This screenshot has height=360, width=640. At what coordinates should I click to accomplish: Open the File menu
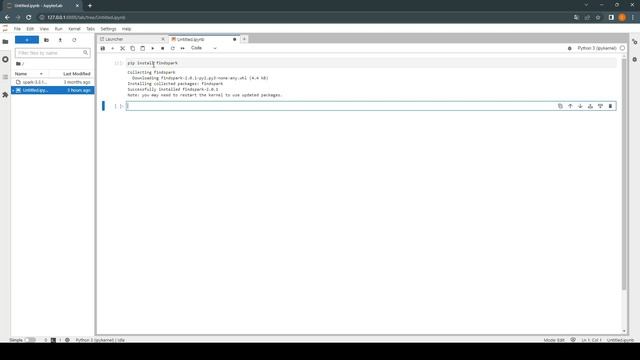(x=17, y=29)
